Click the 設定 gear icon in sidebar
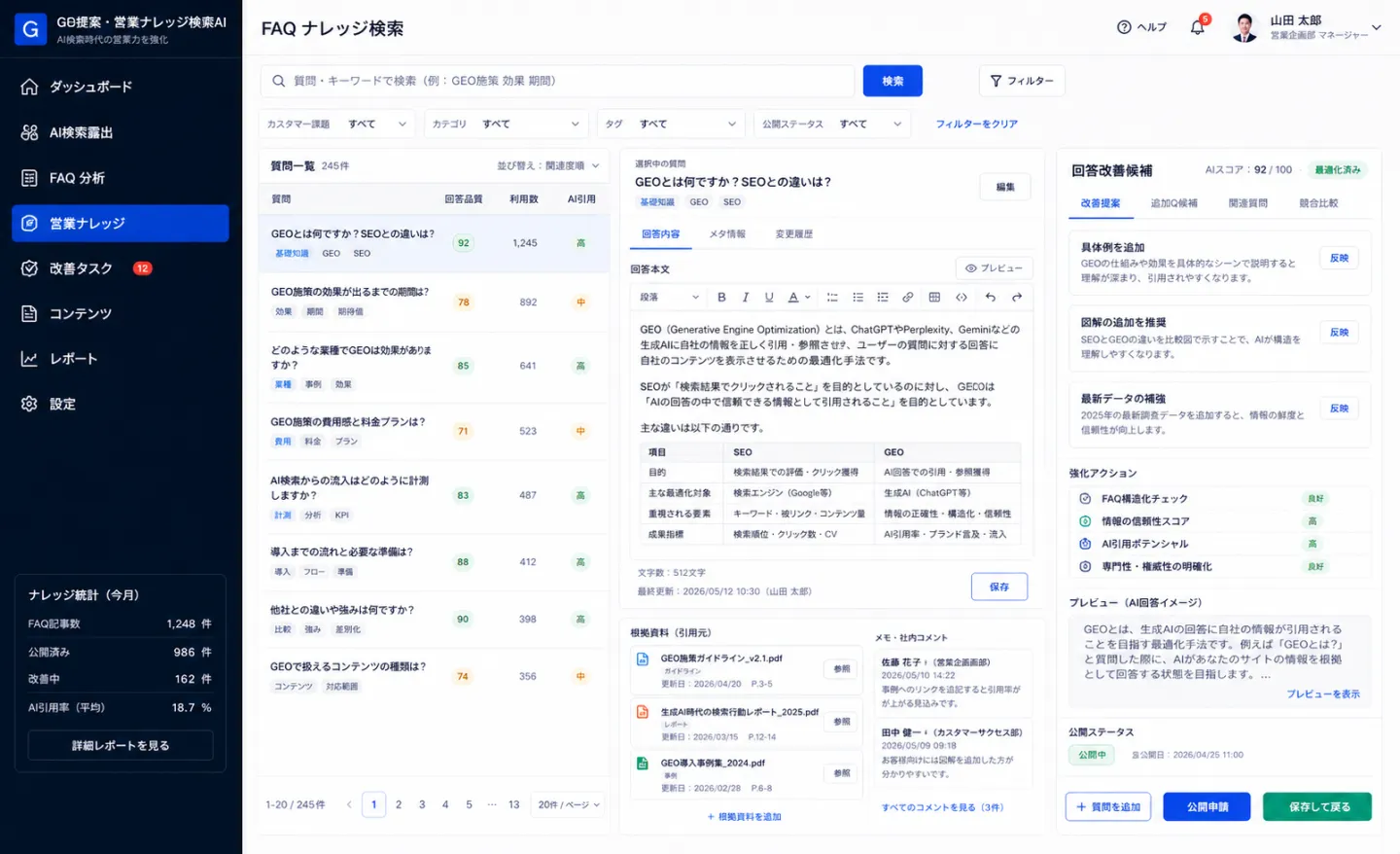This screenshot has height=854, width=1400. (30, 404)
